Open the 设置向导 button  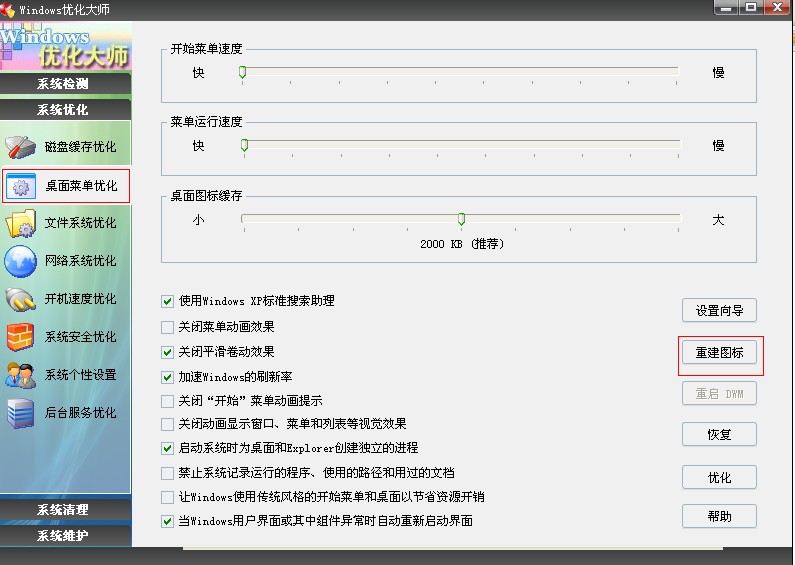[719, 310]
